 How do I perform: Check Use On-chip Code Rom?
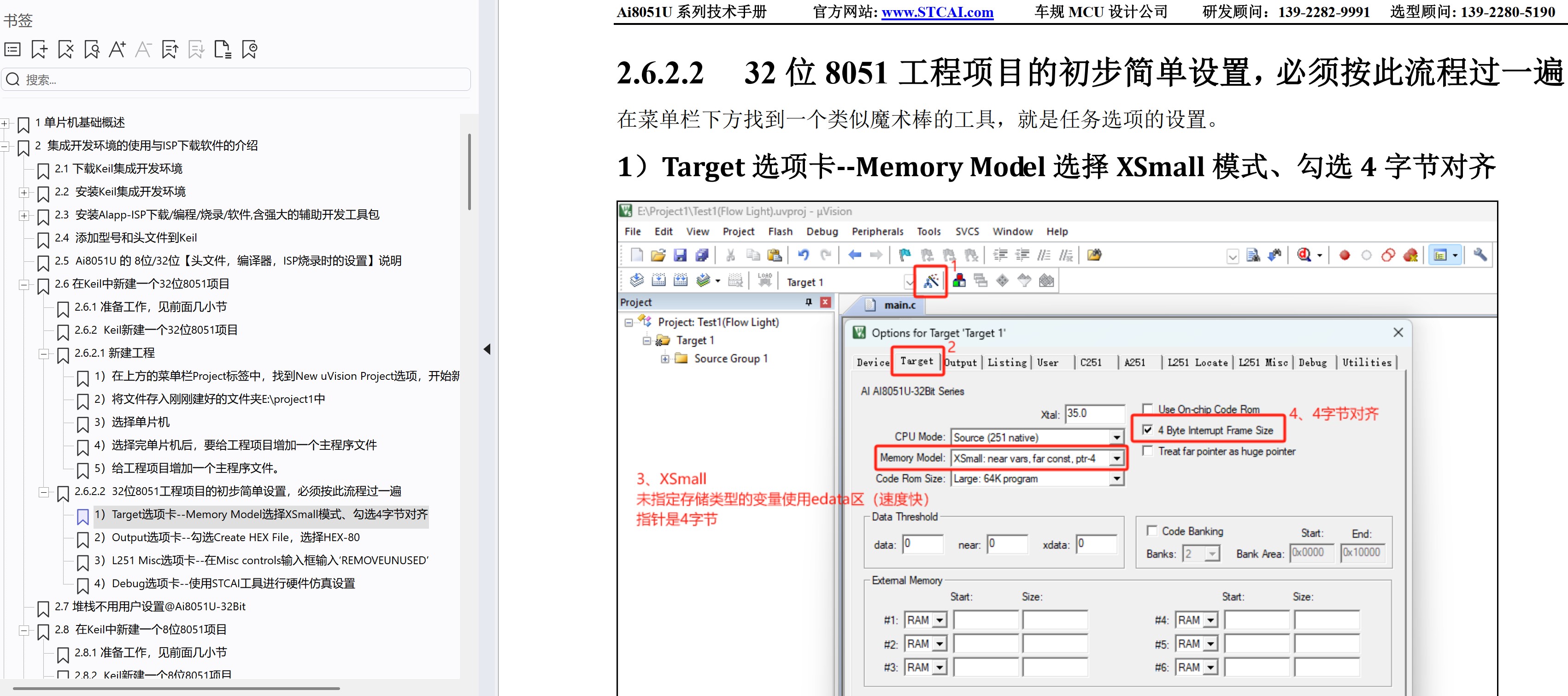[x=1147, y=408]
